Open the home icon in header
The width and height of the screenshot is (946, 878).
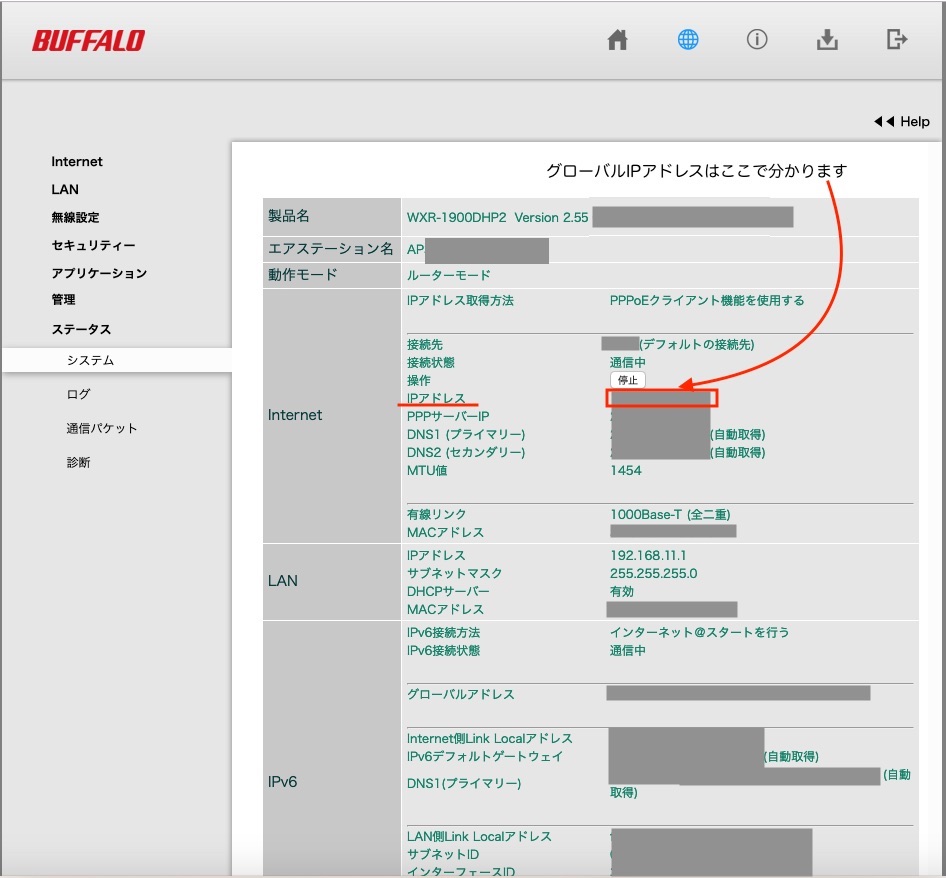[617, 40]
